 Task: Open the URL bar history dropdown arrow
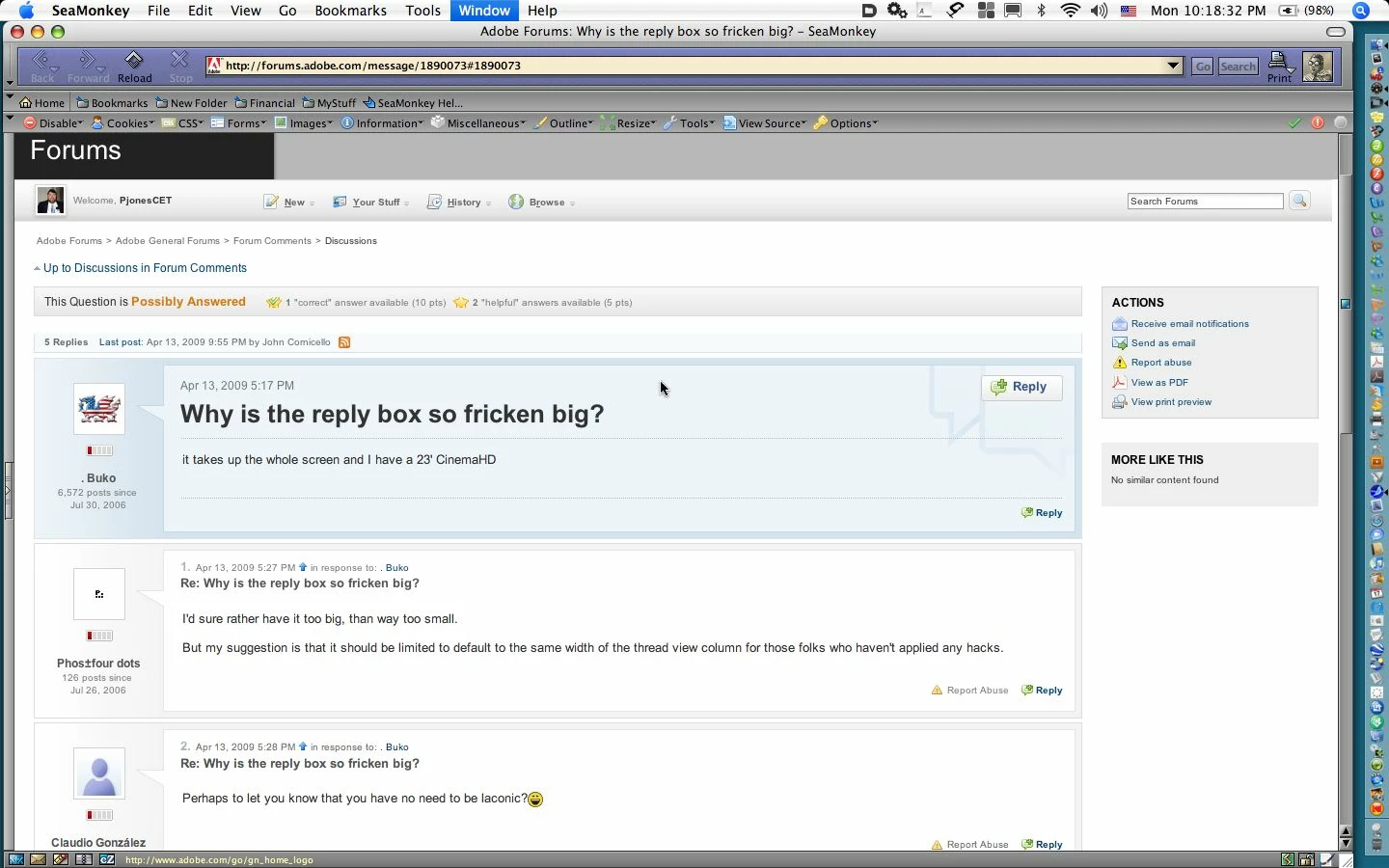(x=1173, y=66)
